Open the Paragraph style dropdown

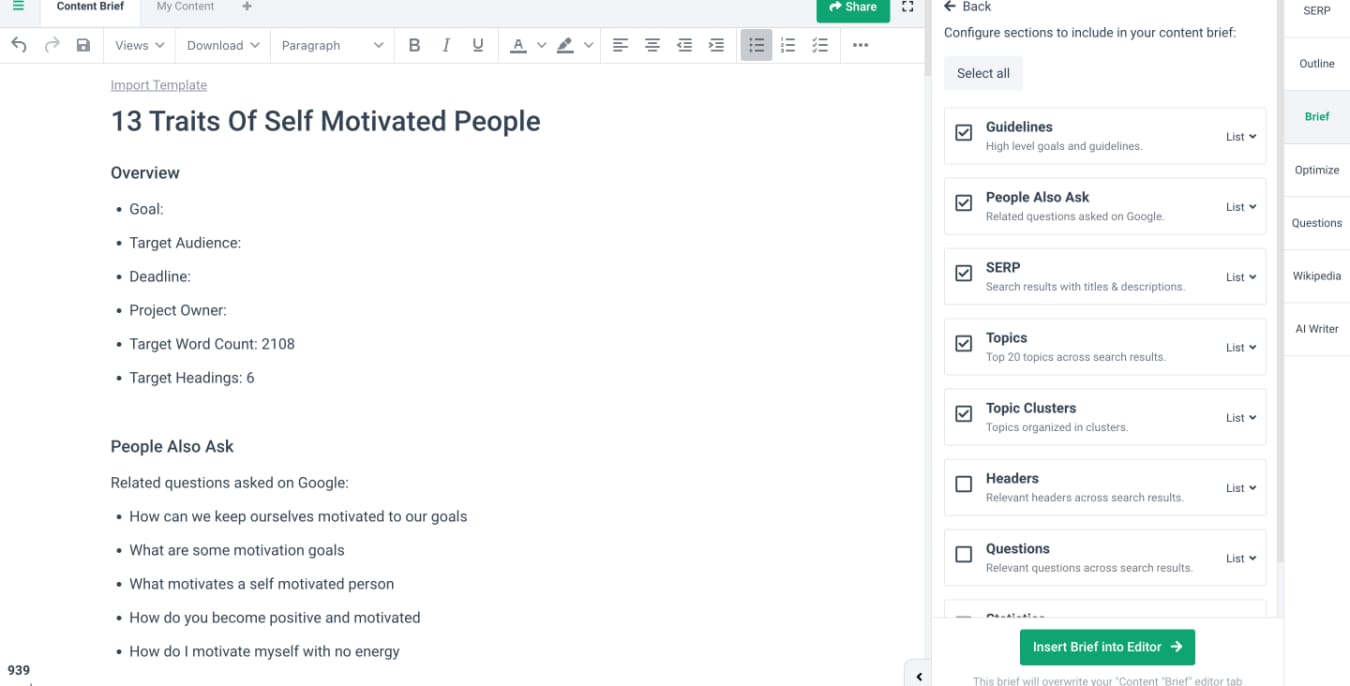332,45
